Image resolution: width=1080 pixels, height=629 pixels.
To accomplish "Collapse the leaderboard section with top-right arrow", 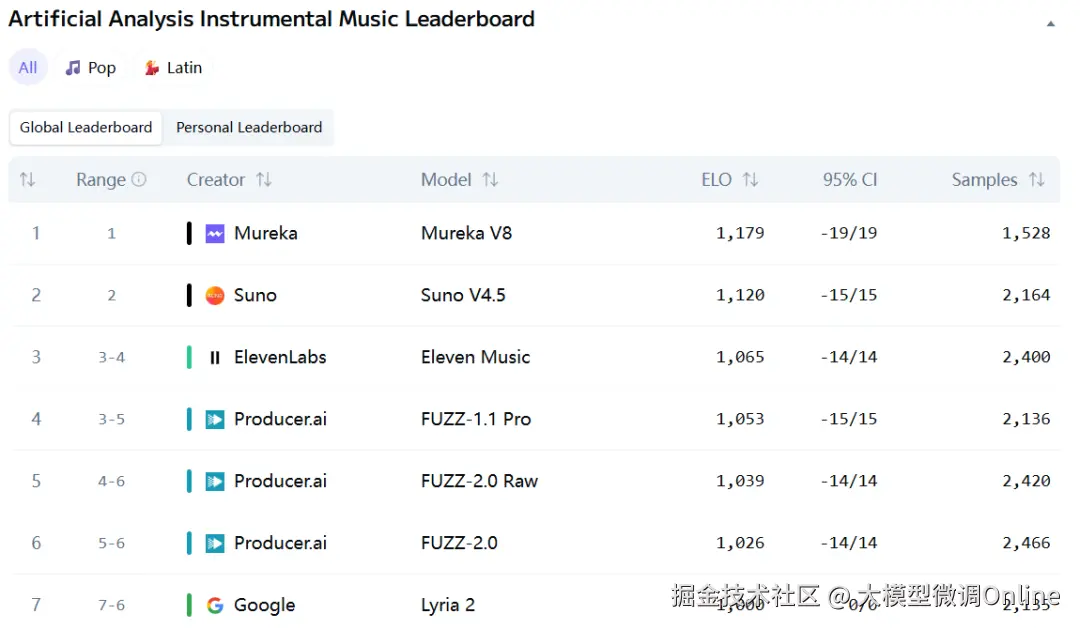I will [x=1050, y=23].
